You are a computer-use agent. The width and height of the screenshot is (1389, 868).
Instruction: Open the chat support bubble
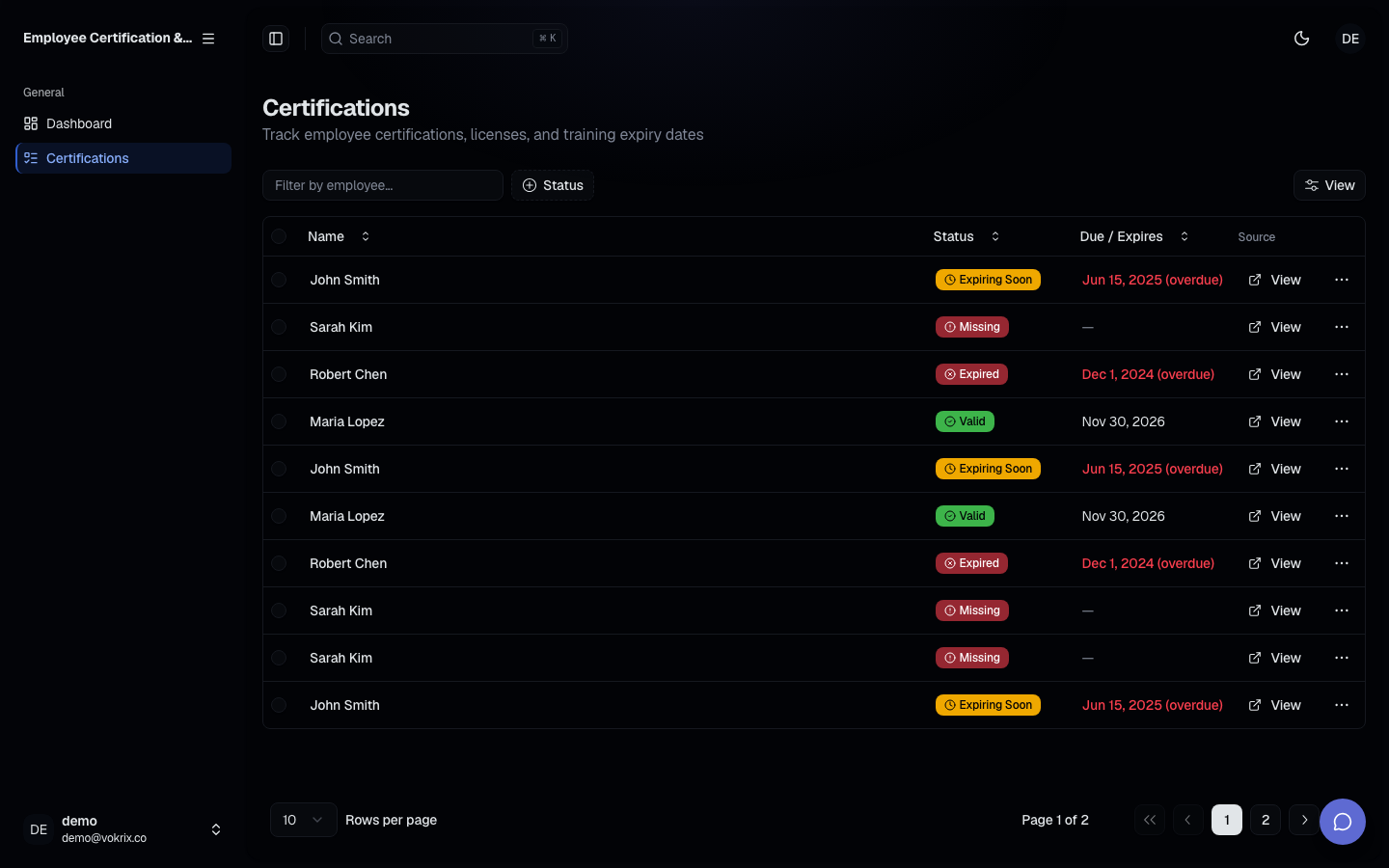coord(1343,822)
